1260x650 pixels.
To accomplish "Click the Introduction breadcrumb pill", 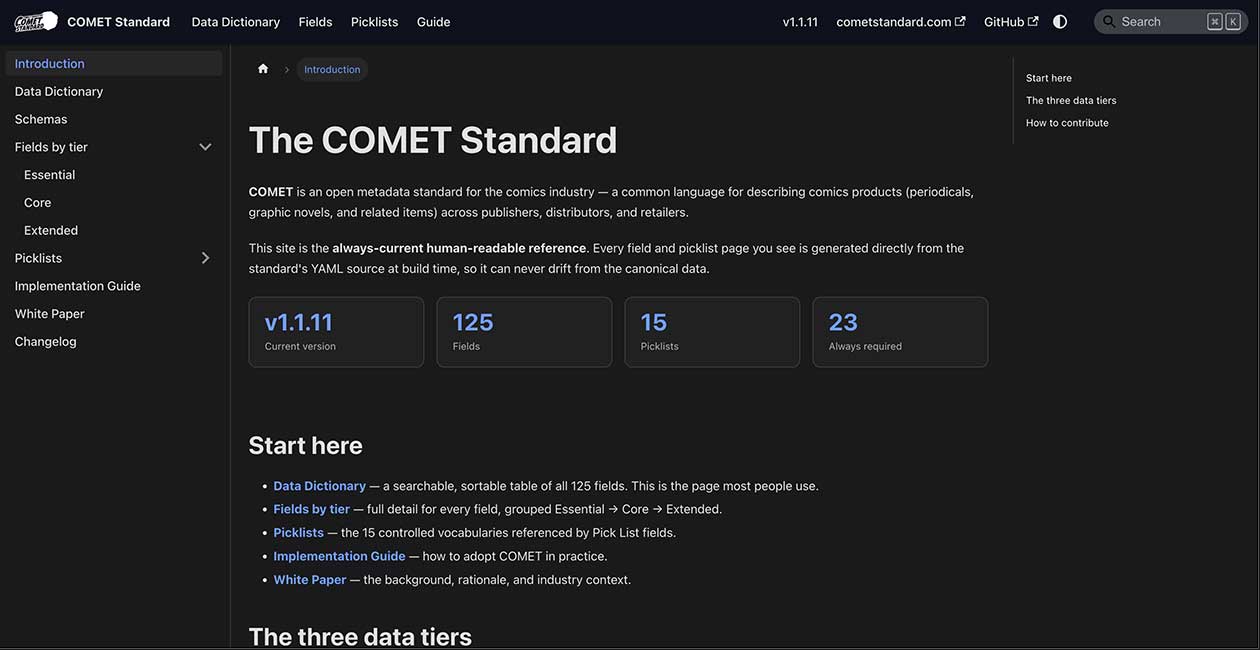I will (x=332, y=69).
